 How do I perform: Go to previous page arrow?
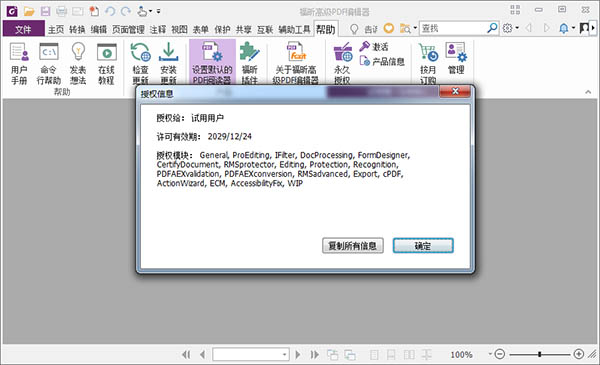point(203,355)
